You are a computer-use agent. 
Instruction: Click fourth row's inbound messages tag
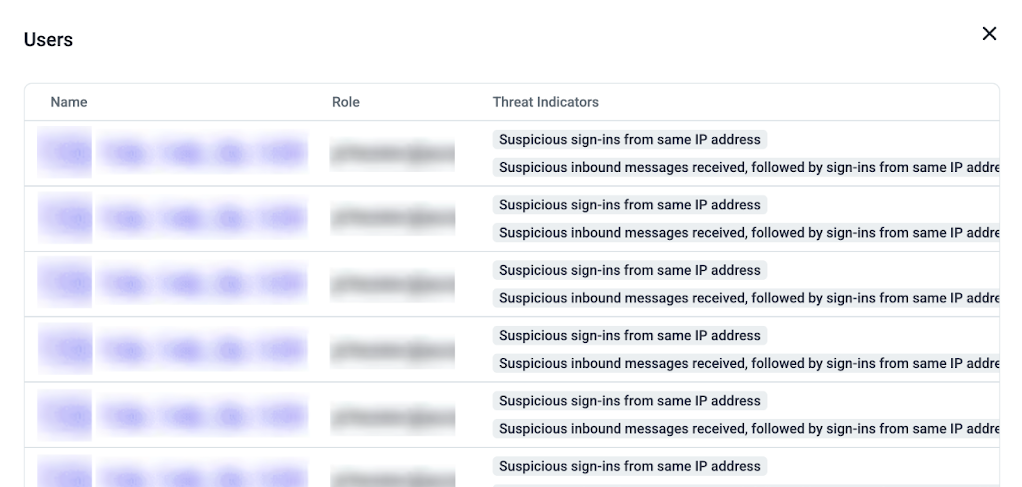coord(746,363)
